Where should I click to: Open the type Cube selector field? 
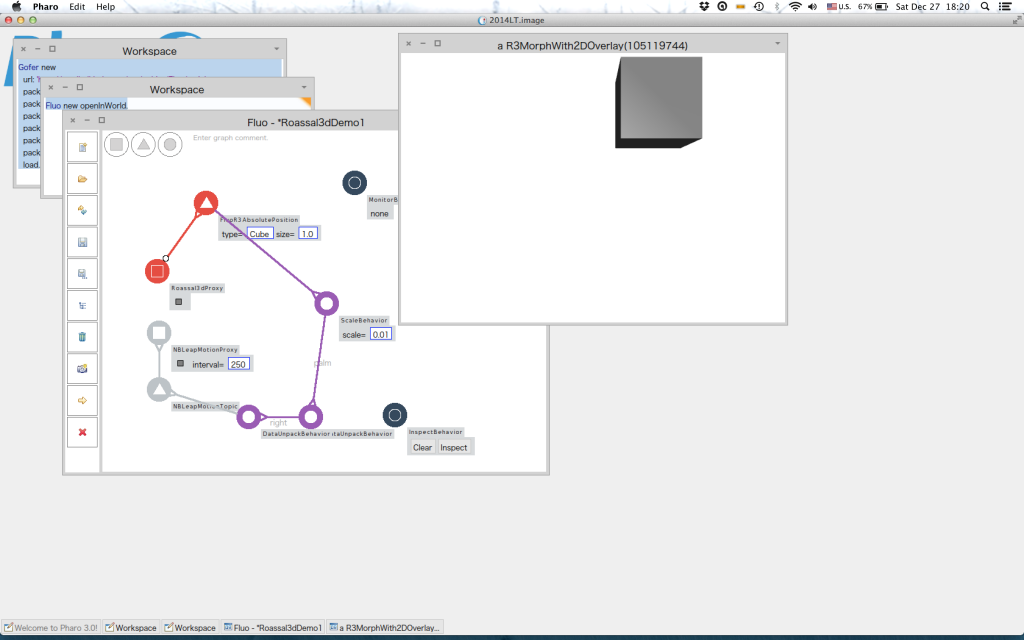[260, 234]
